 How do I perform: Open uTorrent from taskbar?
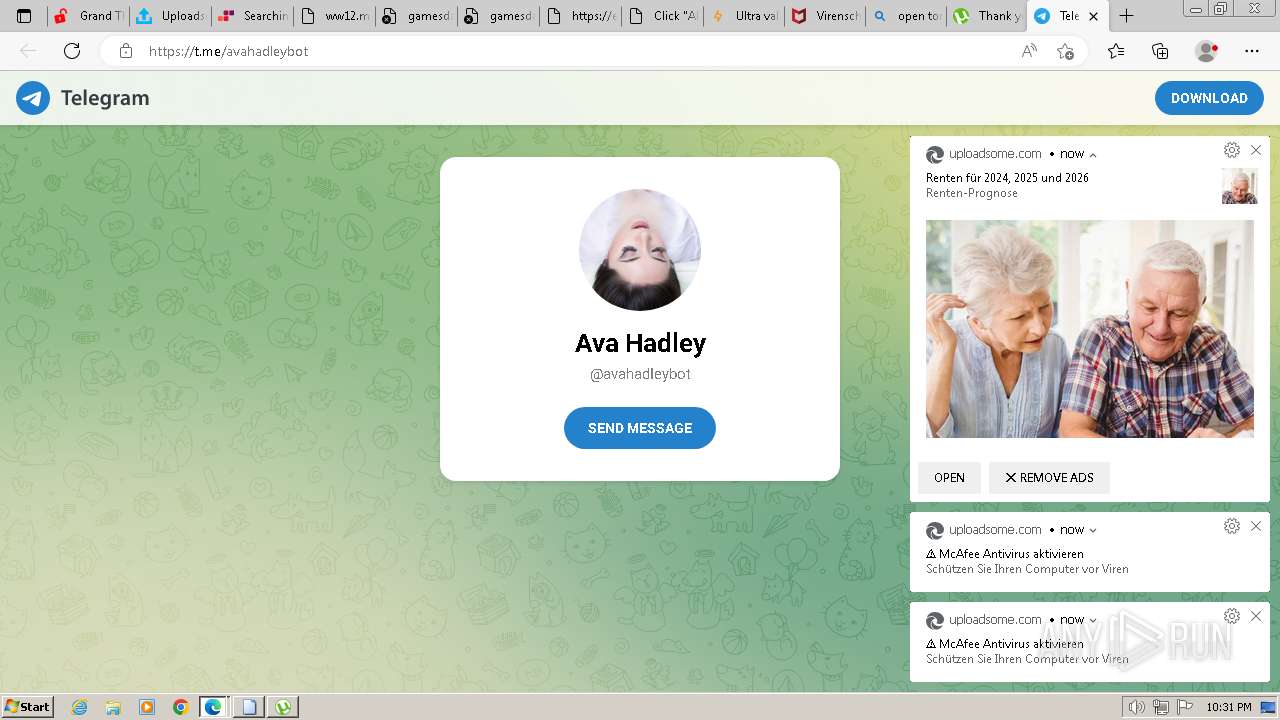284,707
